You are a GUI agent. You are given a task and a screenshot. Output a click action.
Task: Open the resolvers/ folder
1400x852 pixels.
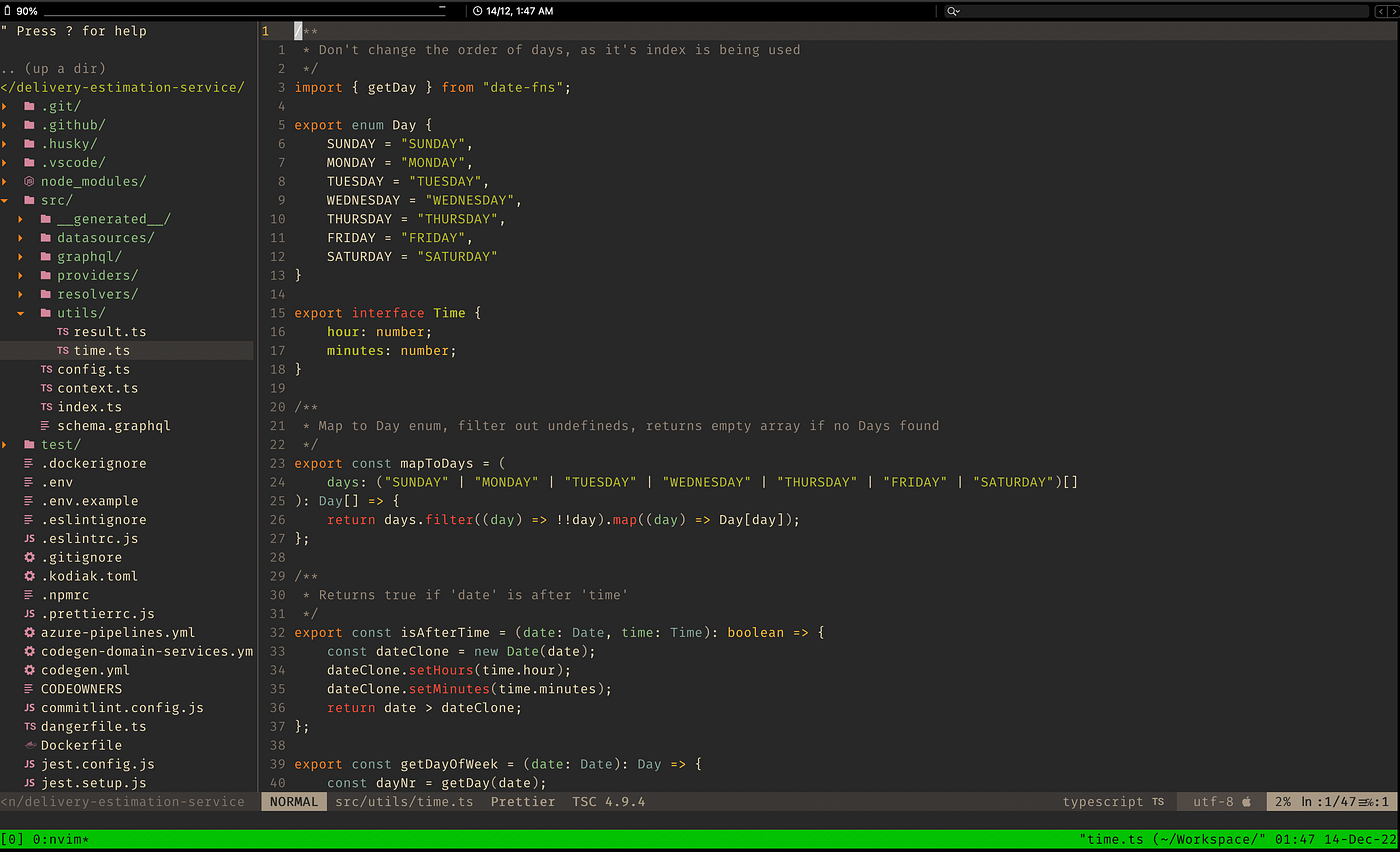click(x=98, y=294)
